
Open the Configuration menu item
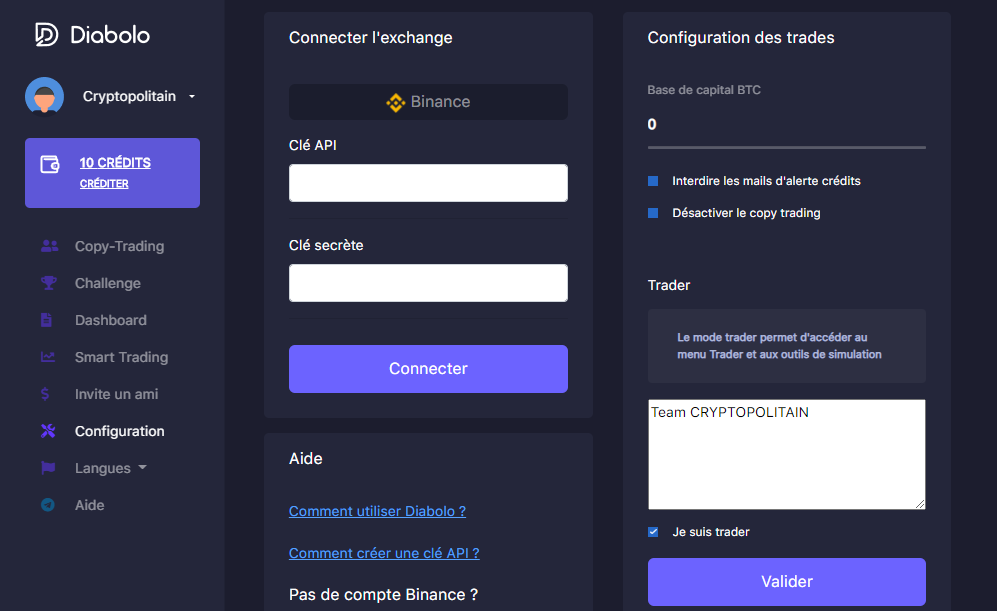point(120,431)
